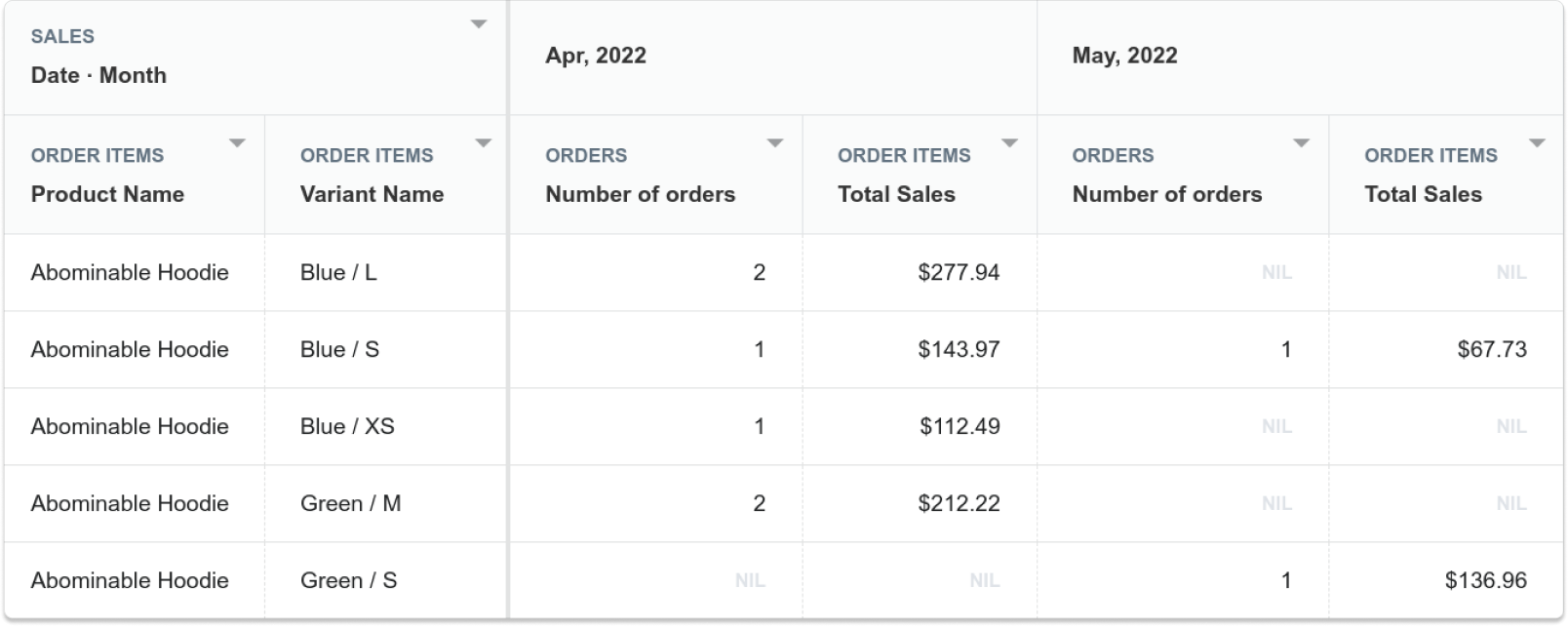Screen dimensions: 1568x627
Task: Click the Variant Name header label
Action: tap(372, 194)
